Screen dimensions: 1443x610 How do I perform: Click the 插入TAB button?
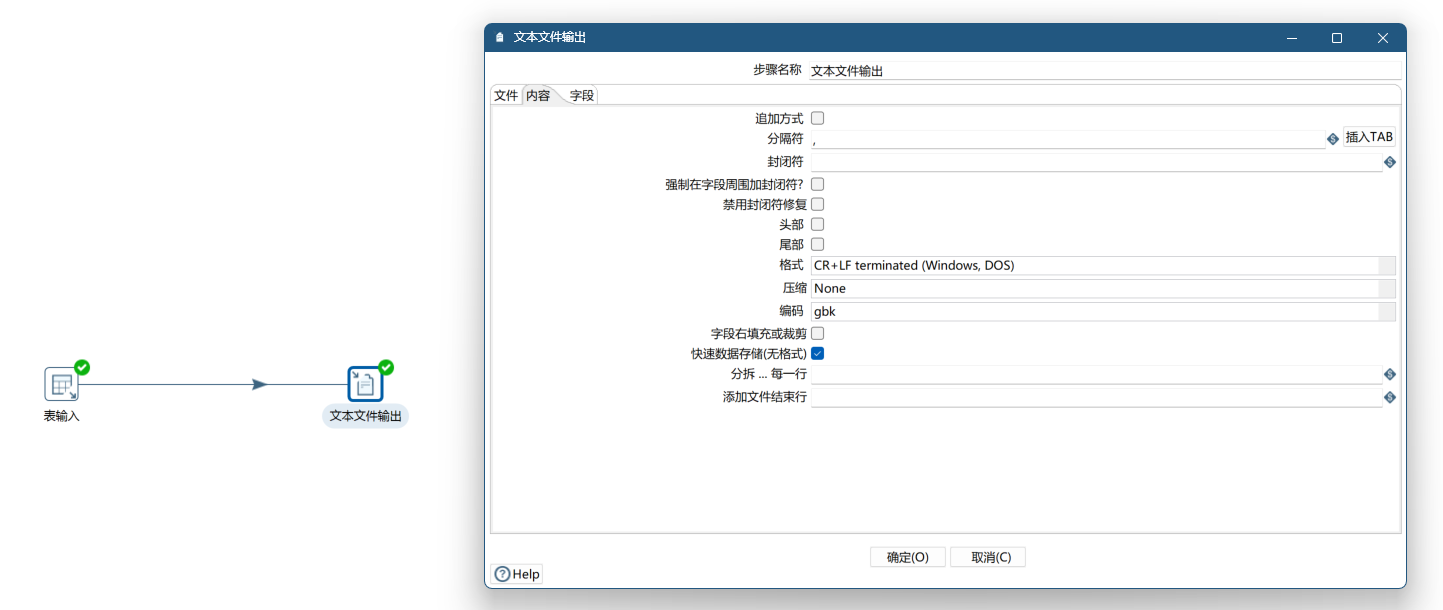coord(1368,138)
